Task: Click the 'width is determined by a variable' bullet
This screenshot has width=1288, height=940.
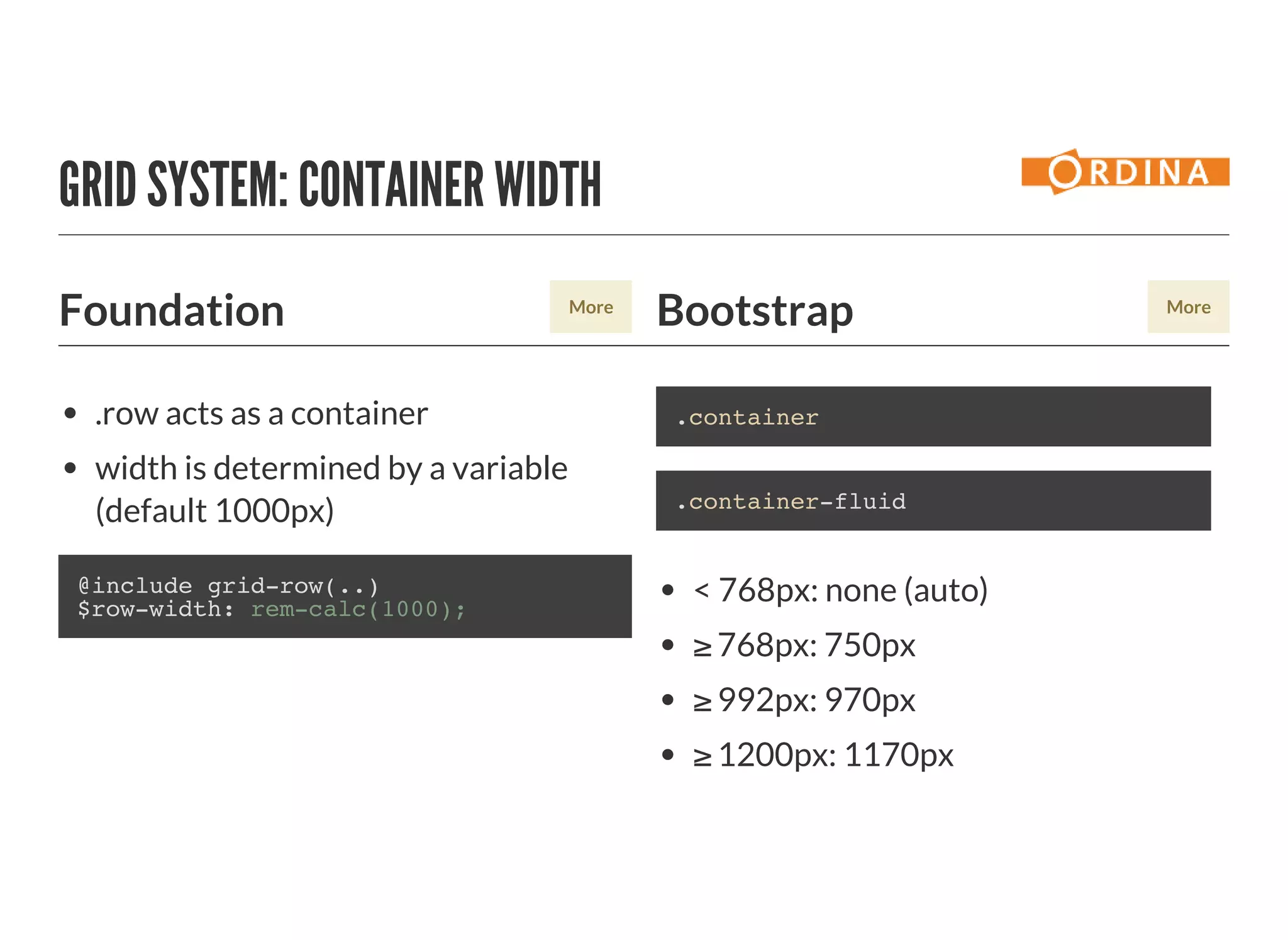Action: [331, 489]
